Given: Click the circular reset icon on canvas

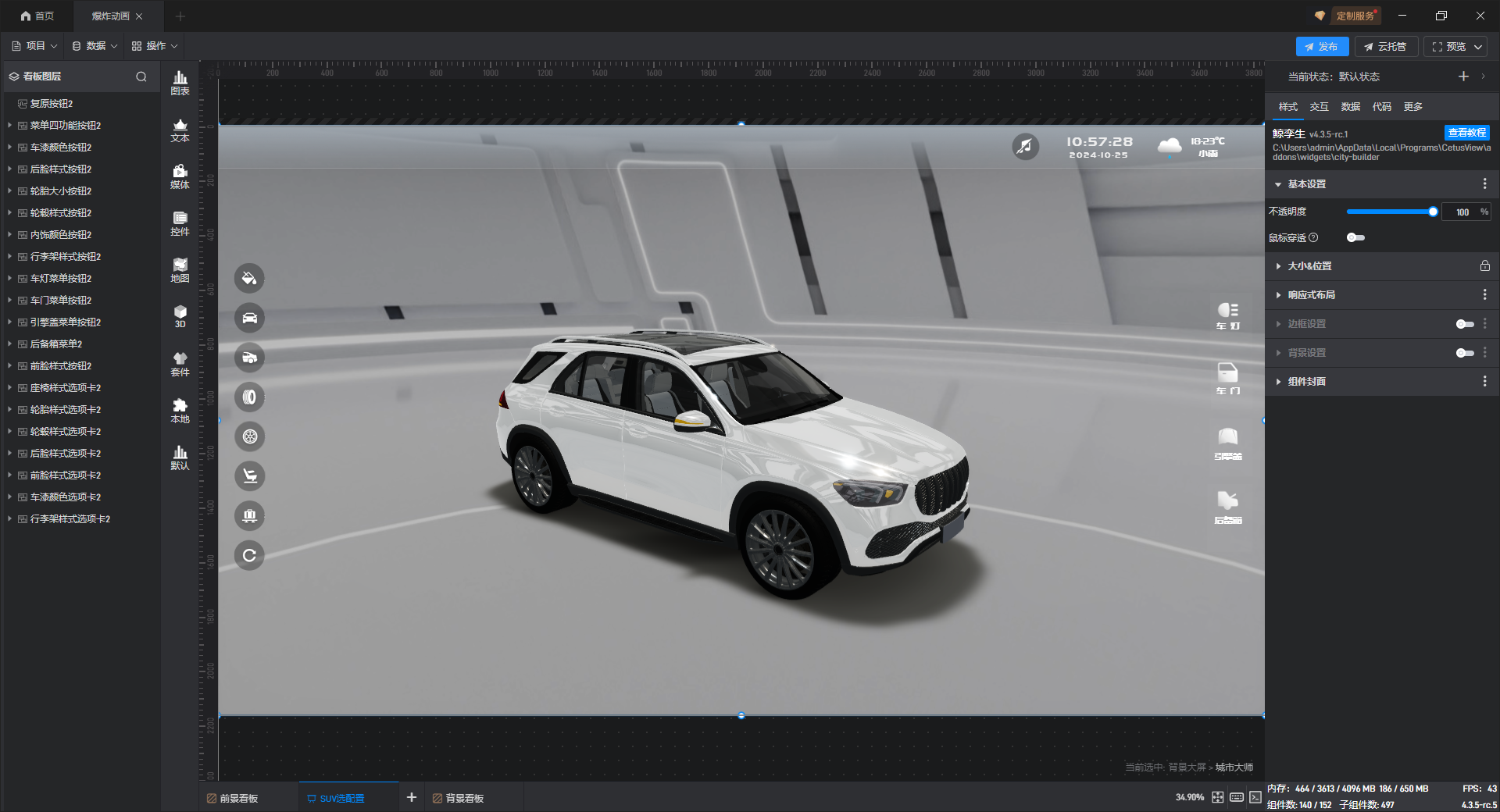Looking at the screenshot, I should click(x=249, y=555).
